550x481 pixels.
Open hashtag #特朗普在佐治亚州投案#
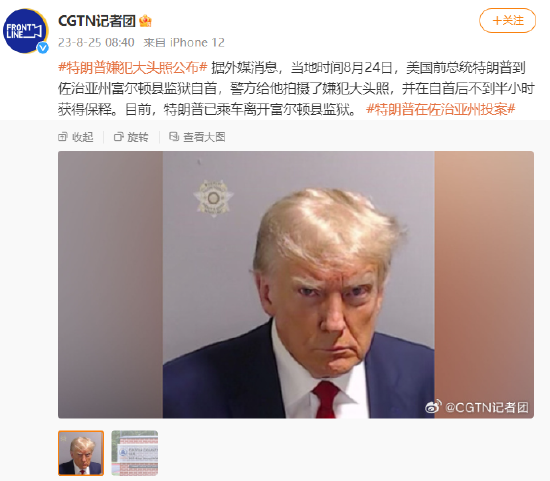click(x=441, y=109)
